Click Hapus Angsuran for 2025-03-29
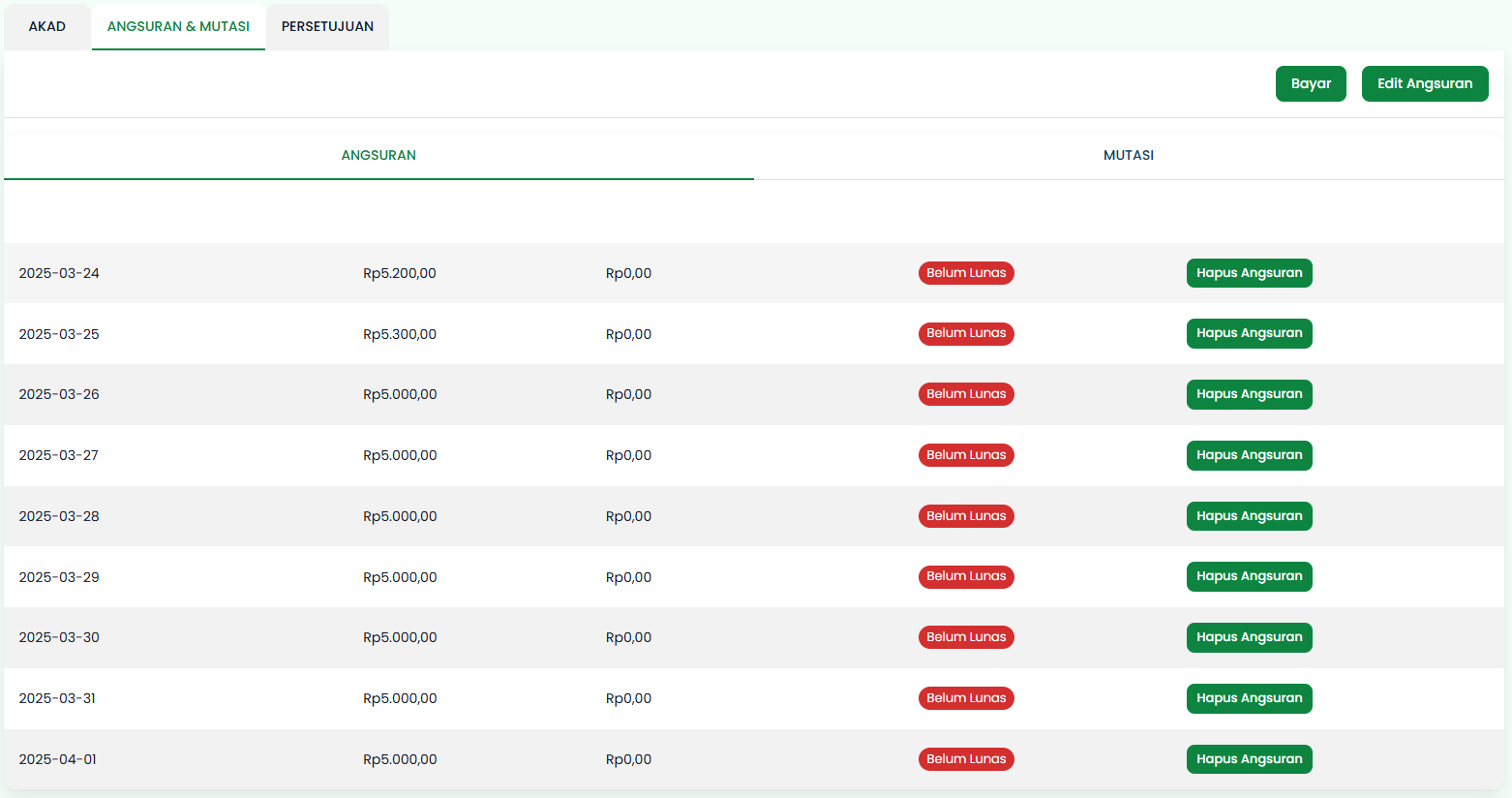Screen dimensions: 1512x798 coord(1249,576)
